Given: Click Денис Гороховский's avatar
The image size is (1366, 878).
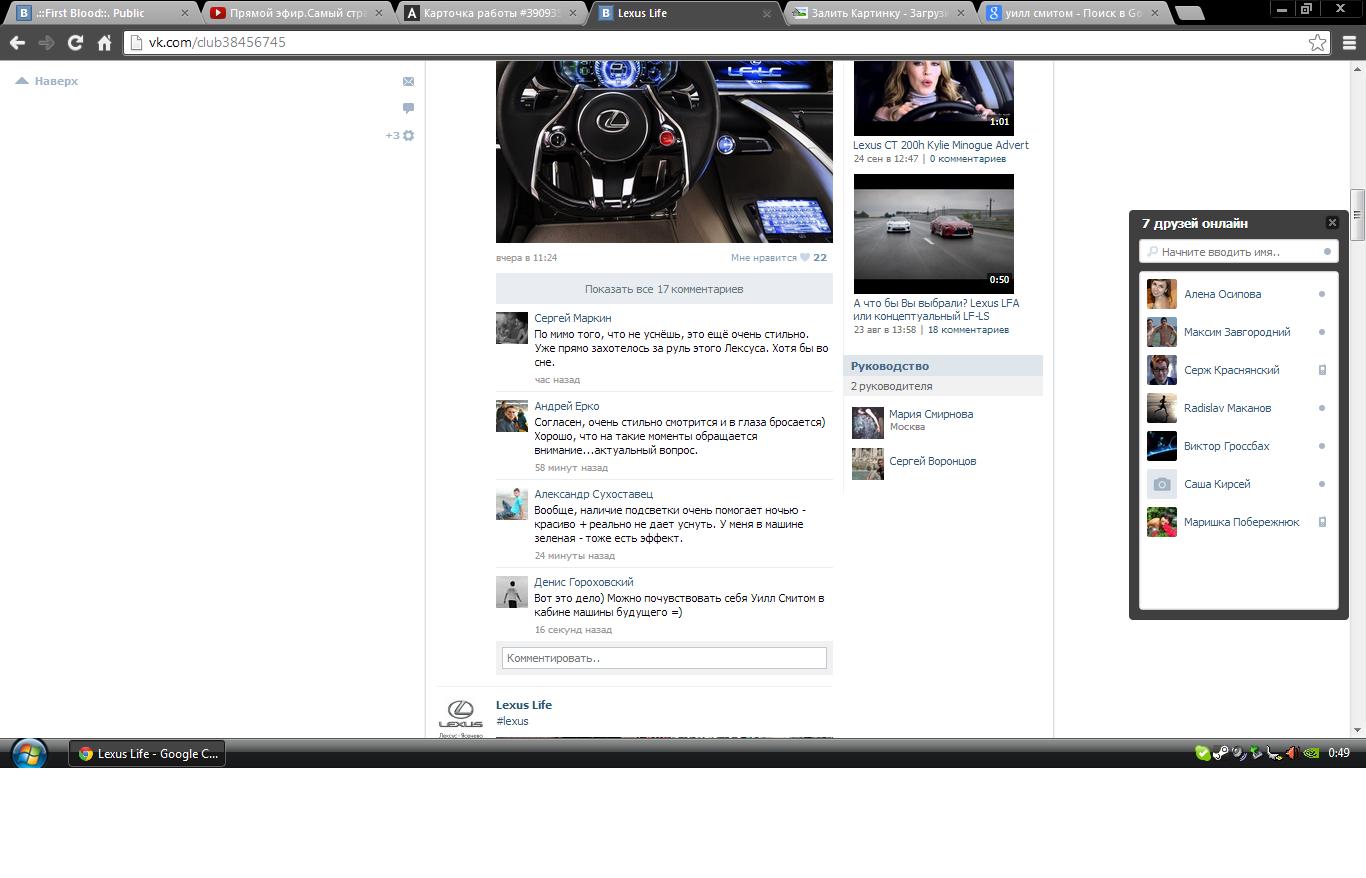Looking at the screenshot, I should click(x=512, y=592).
